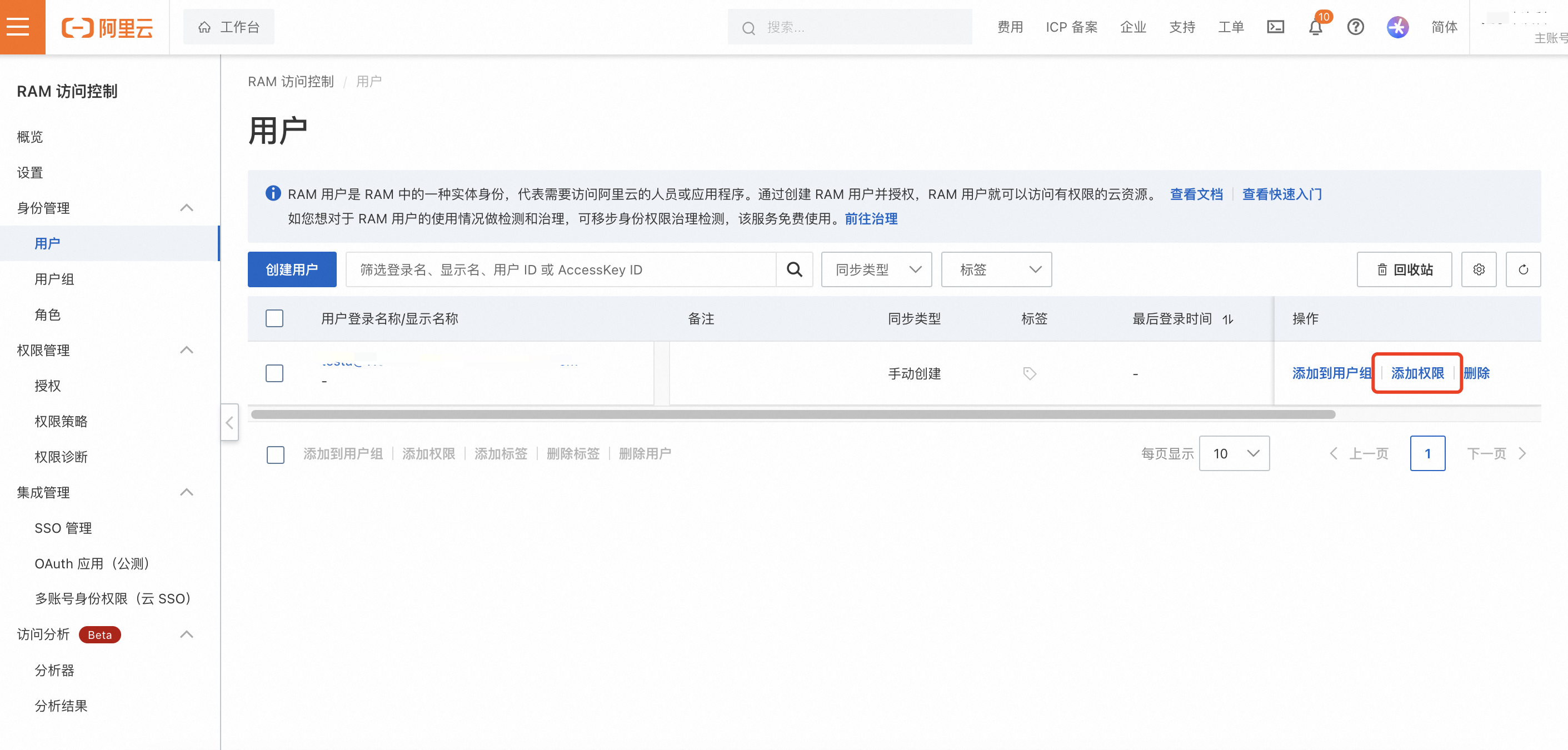Click the tag icon in the user row

[1029, 373]
